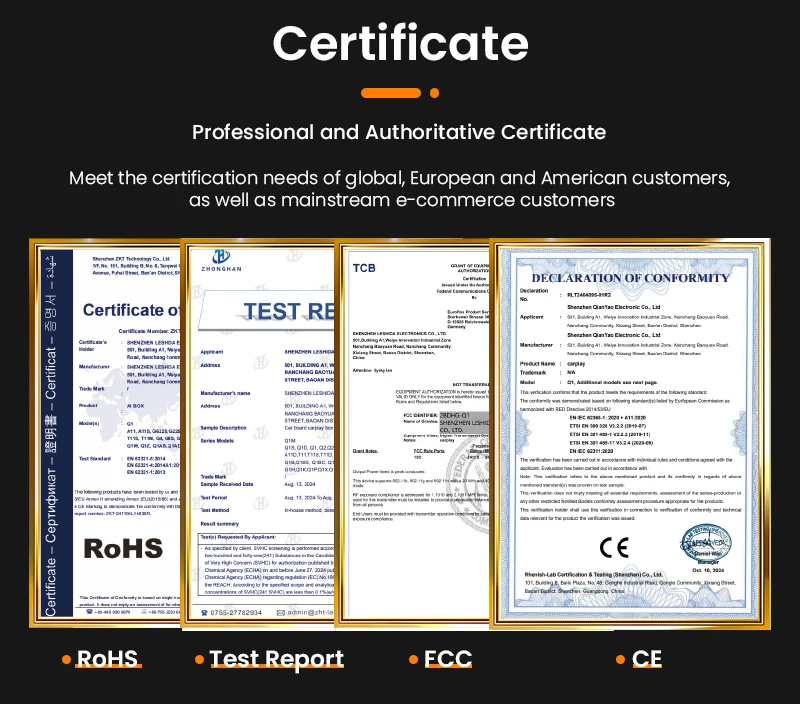Viewport: 800px width, 704px height.
Task: Open the Declaration of Conformity thumbnail
Action: [x=630, y=433]
